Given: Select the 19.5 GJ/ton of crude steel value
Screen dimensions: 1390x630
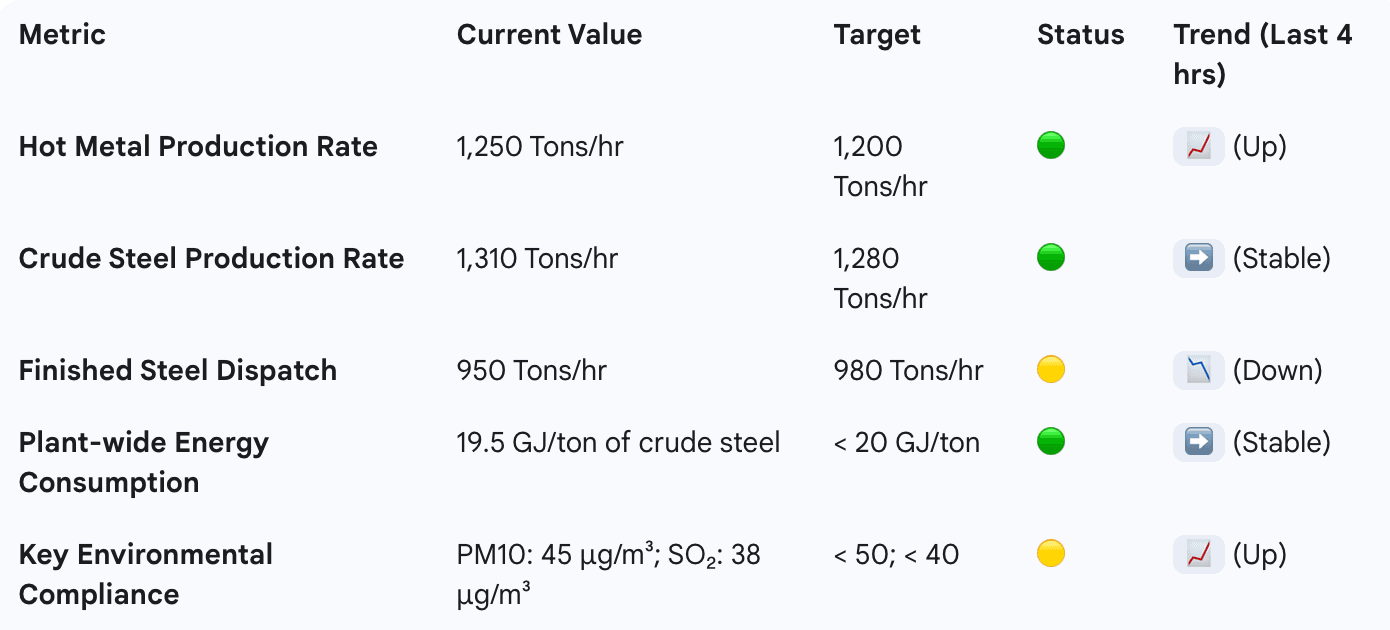Looking at the screenshot, I should tap(618, 443).
